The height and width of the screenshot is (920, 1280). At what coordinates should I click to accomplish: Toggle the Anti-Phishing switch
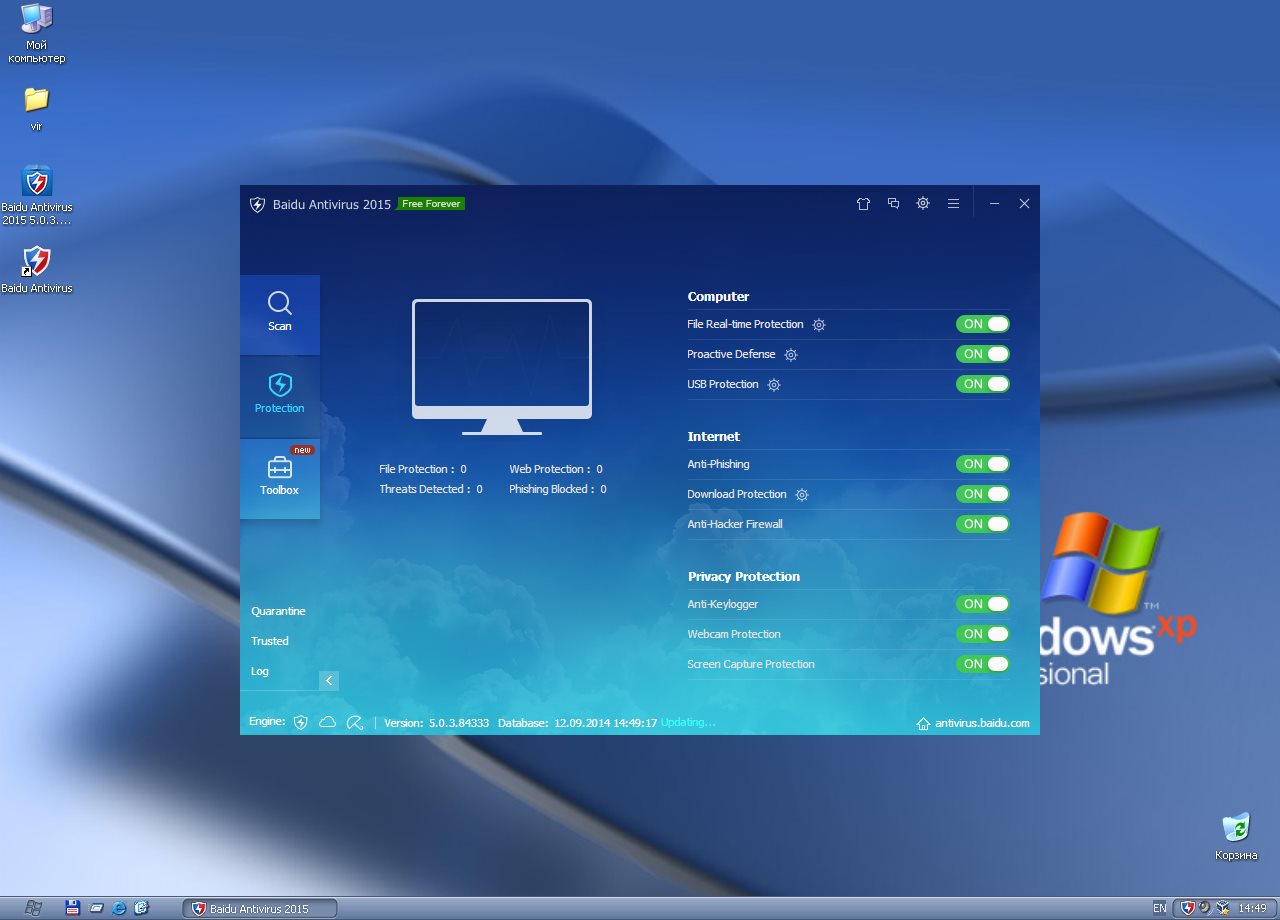983,464
